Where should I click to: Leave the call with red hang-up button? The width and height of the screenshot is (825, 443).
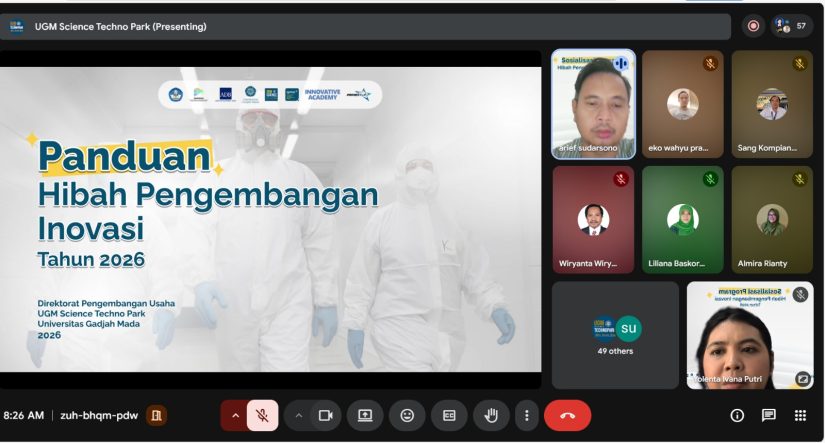(567, 415)
